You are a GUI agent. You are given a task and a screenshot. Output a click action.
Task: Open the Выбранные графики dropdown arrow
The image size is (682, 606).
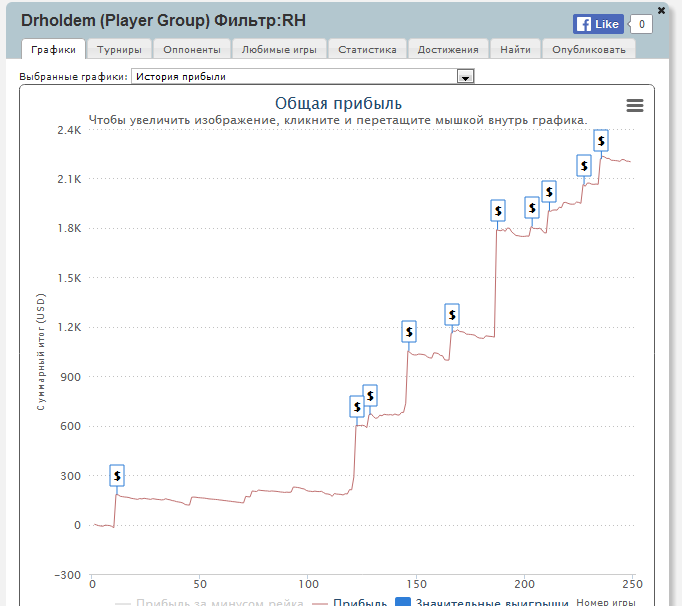coord(465,77)
